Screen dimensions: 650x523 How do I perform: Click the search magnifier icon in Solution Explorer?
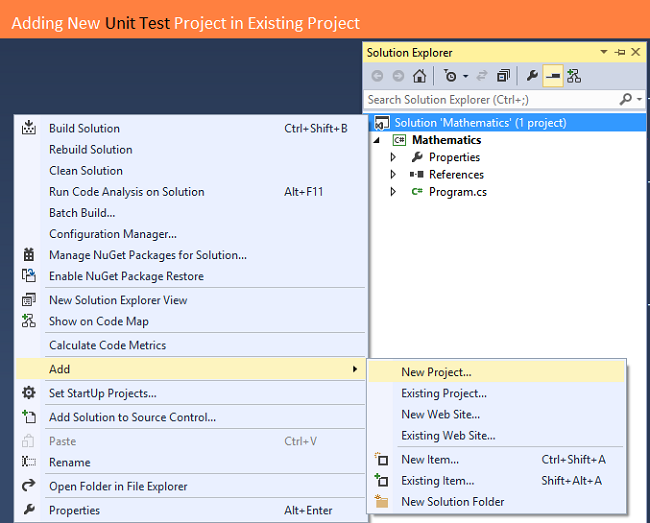[626, 99]
